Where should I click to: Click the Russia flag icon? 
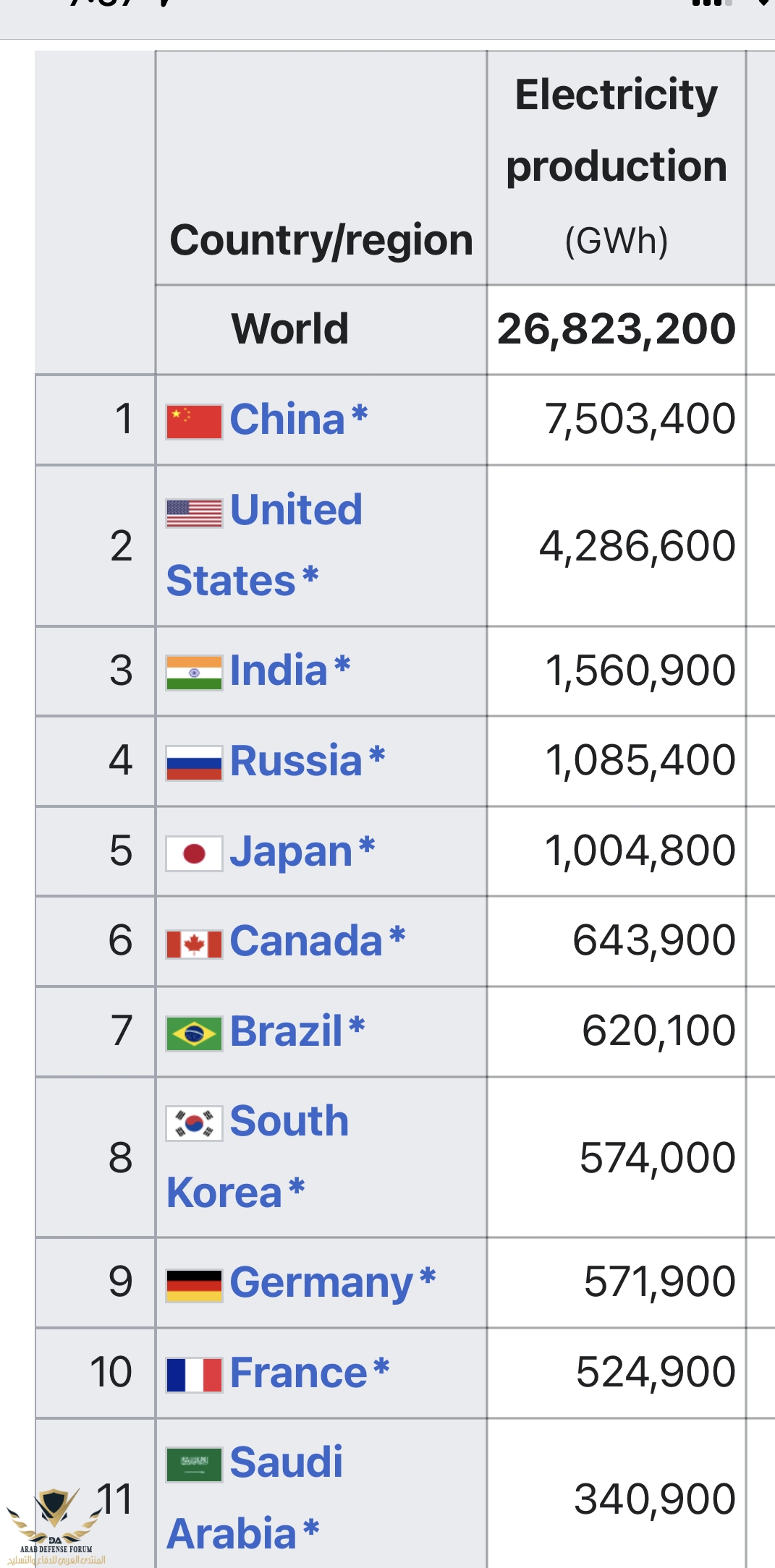coord(193,763)
